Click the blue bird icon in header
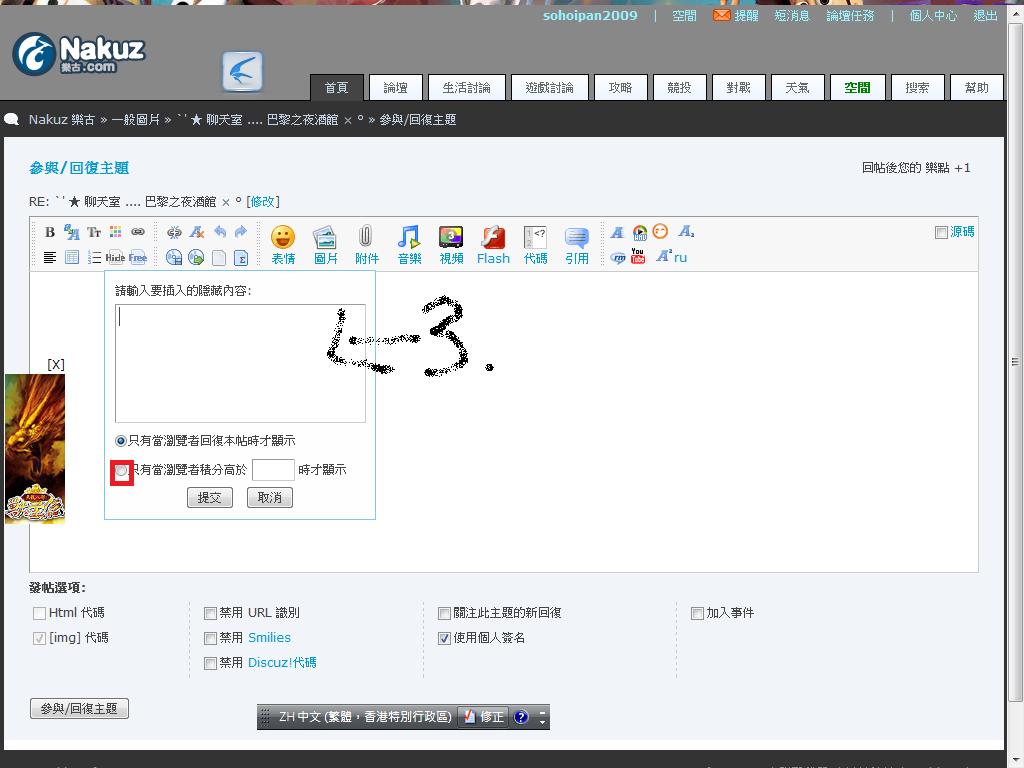 tap(242, 71)
